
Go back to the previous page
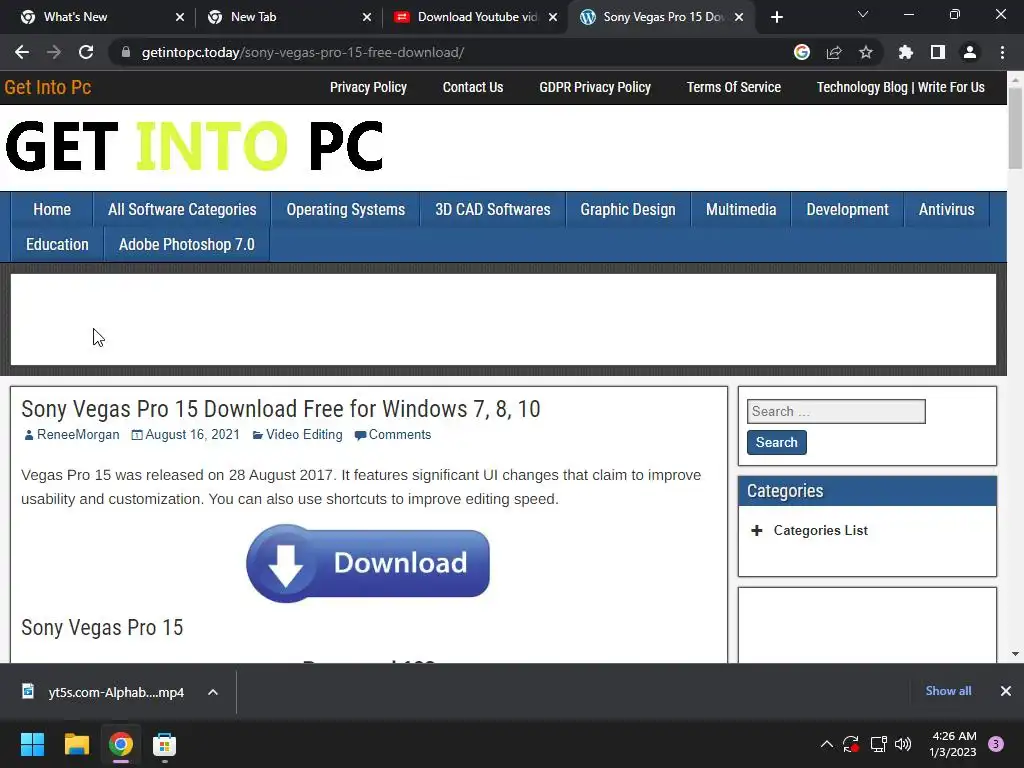coord(22,52)
